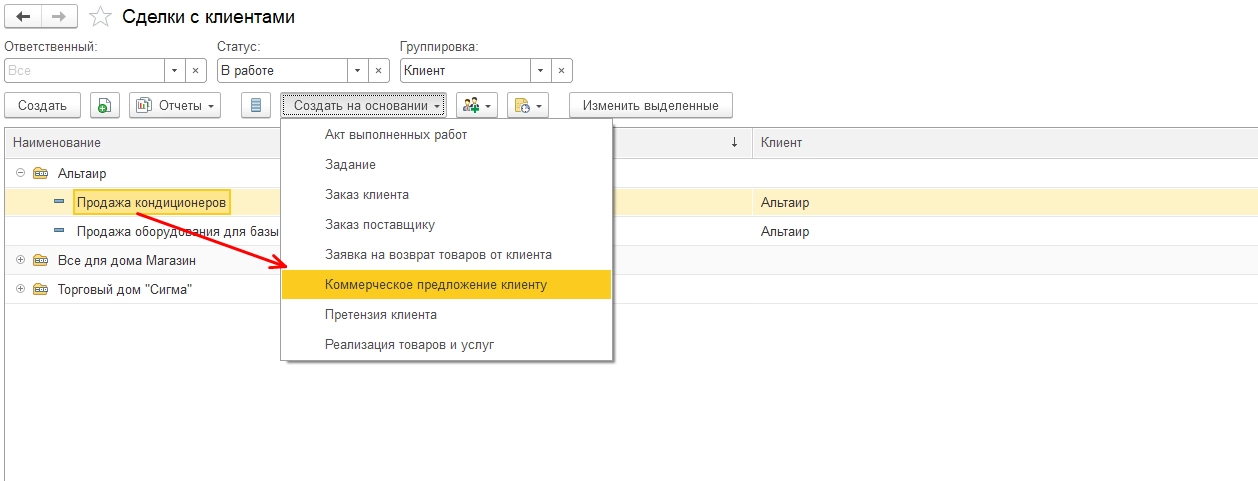The height and width of the screenshot is (481, 1258).
Task: Clear the Ответственный filter with X
Action: point(197,71)
